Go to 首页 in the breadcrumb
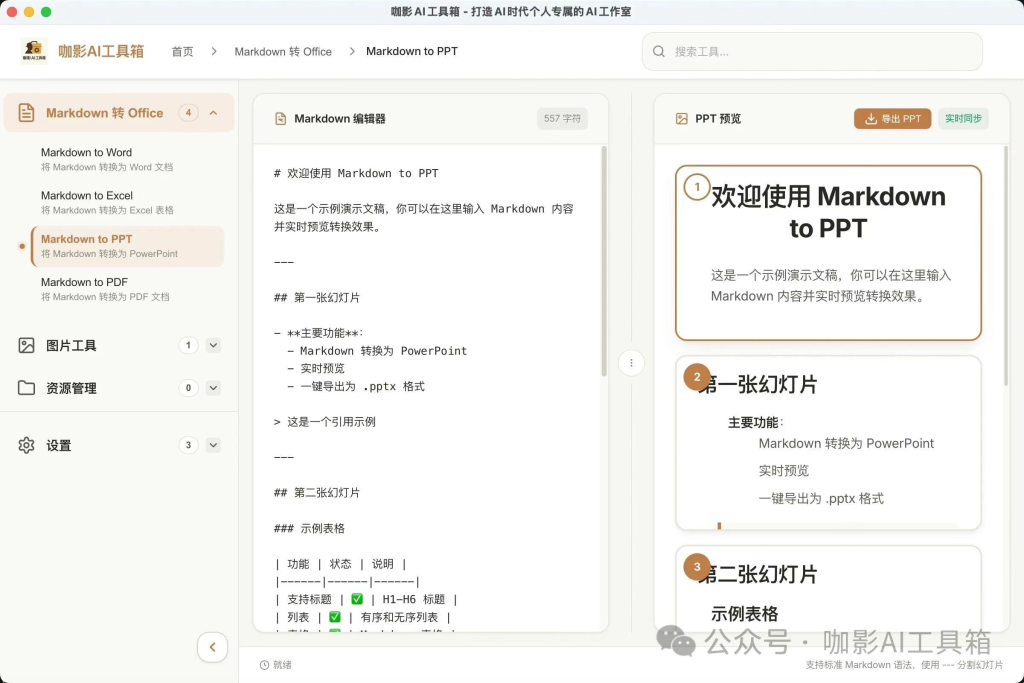 point(182,51)
